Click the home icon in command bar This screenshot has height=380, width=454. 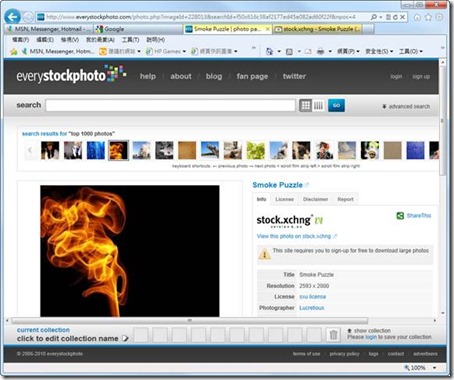click(269, 51)
